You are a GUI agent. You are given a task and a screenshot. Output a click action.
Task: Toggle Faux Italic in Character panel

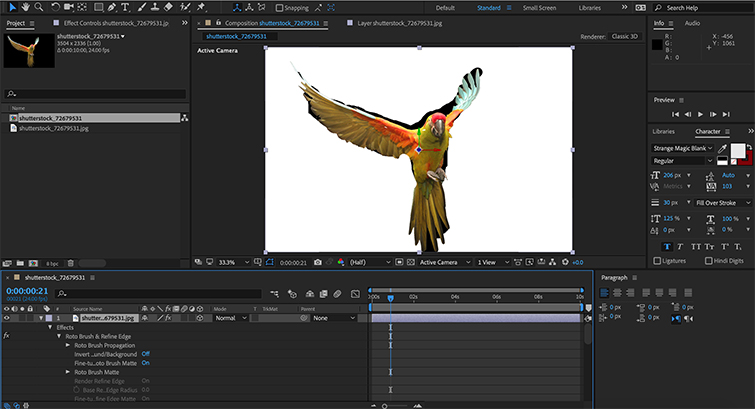(680, 247)
